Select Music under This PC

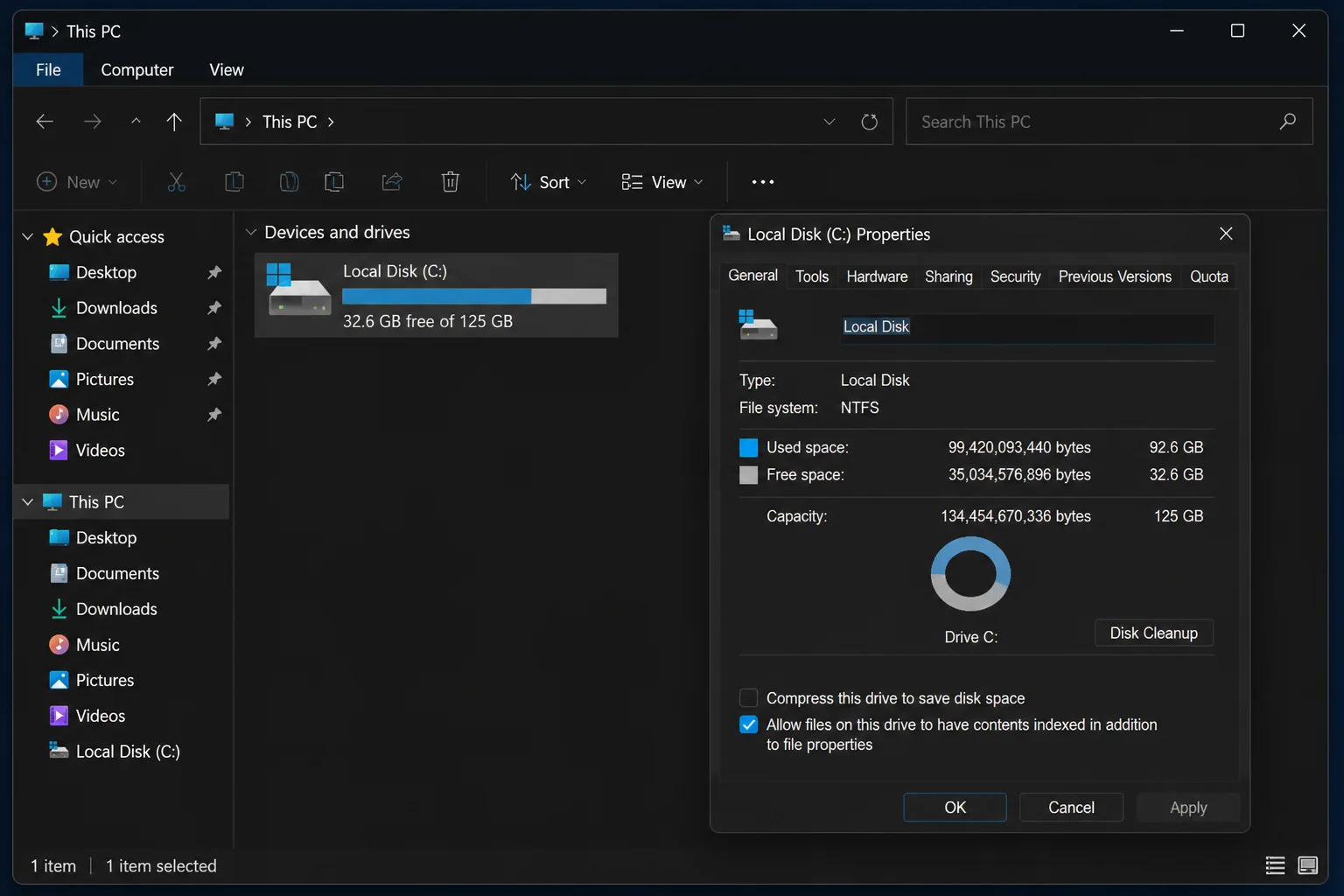tap(121, 645)
